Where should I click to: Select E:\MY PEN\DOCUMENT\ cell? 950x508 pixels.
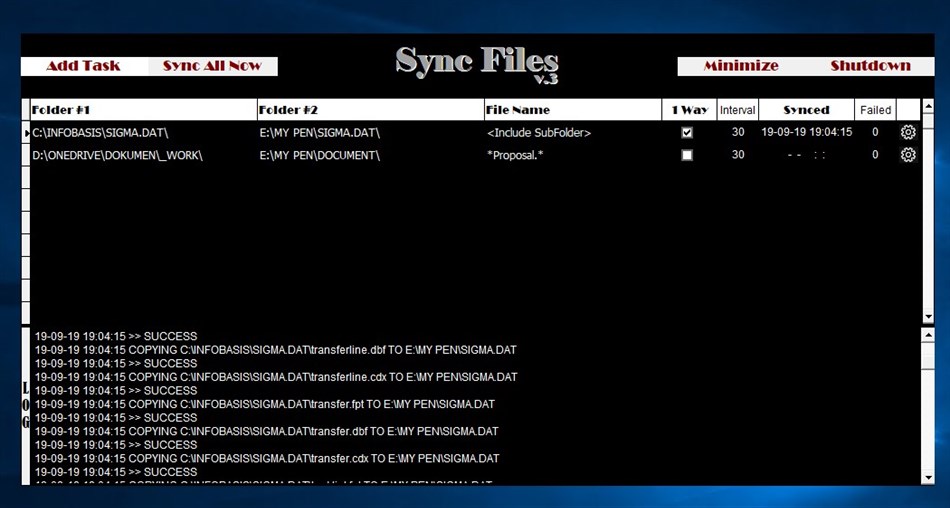click(371, 155)
